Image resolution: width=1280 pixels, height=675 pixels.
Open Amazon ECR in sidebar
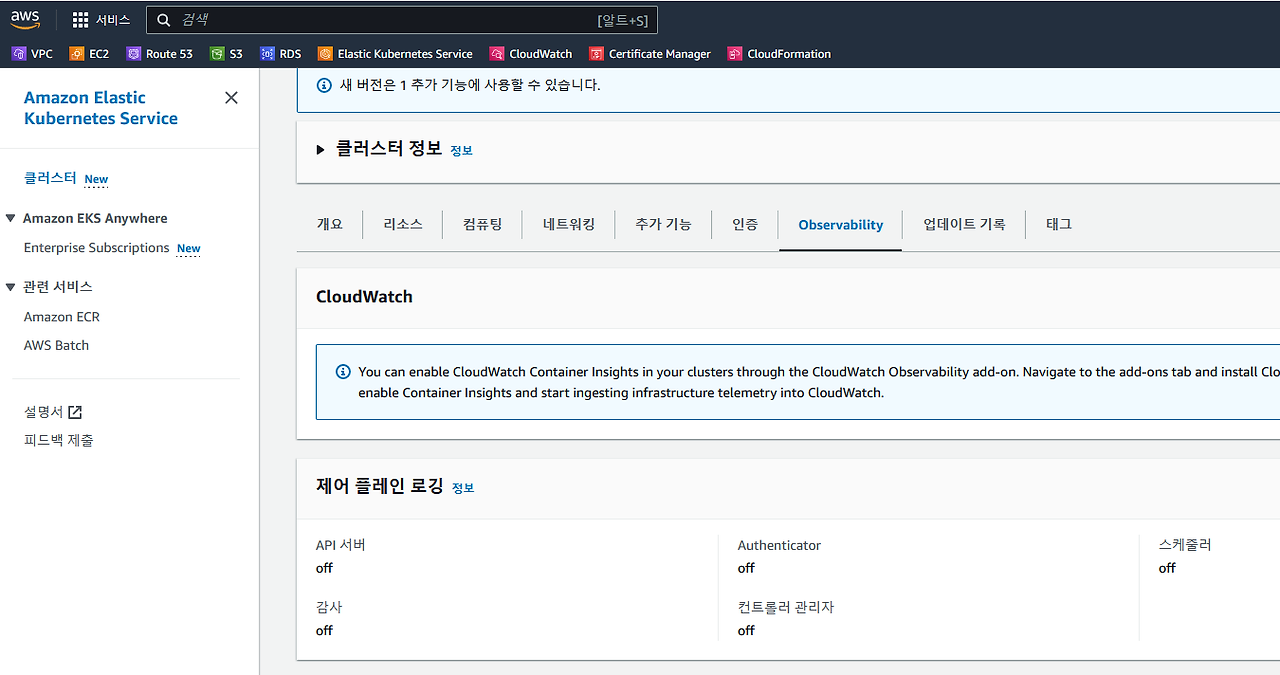62,317
